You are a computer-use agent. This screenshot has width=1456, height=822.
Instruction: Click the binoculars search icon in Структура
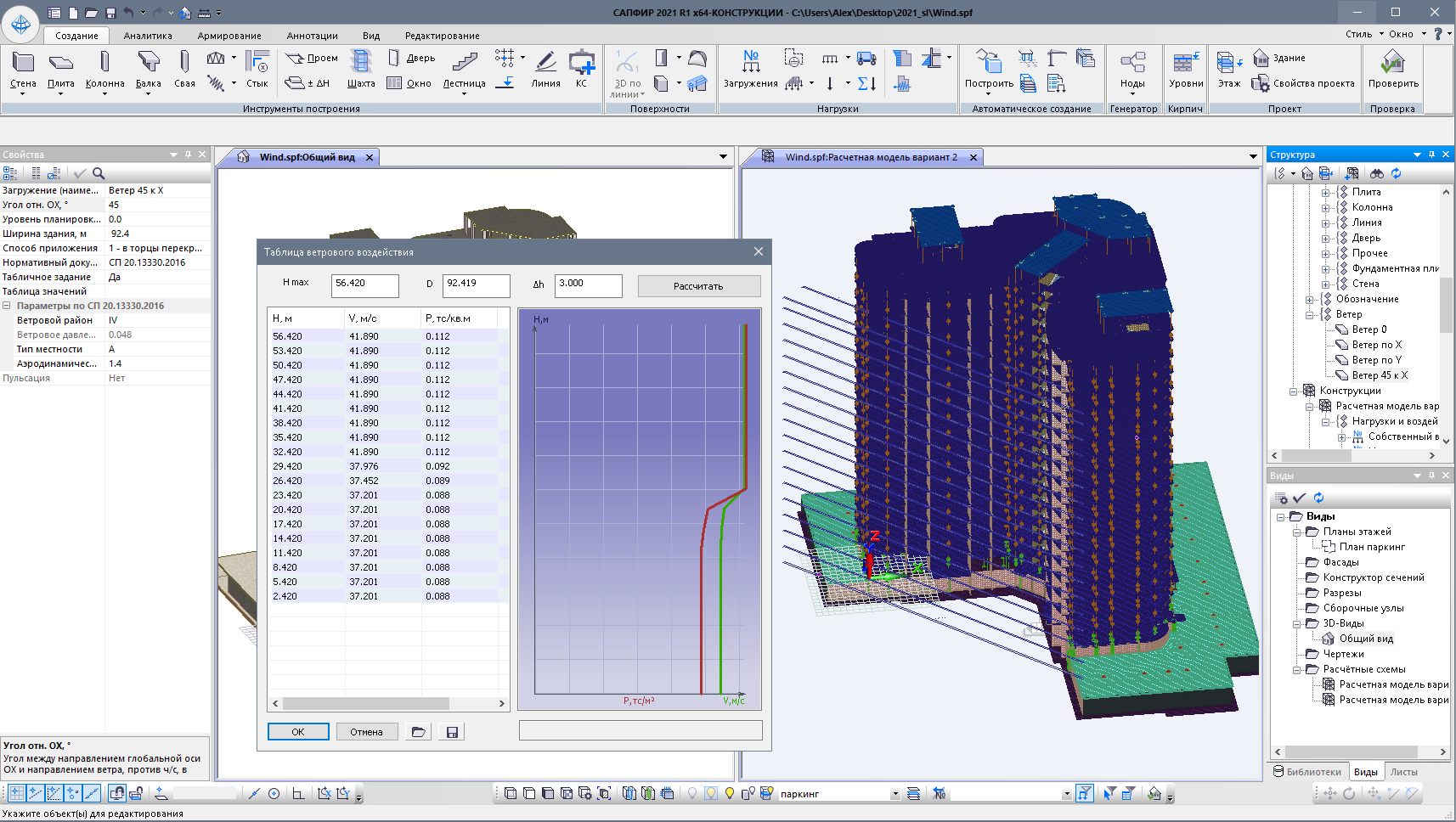1376,173
